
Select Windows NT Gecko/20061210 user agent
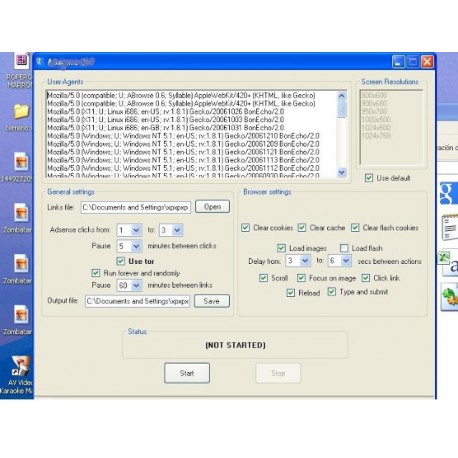click(x=183, y=136)
